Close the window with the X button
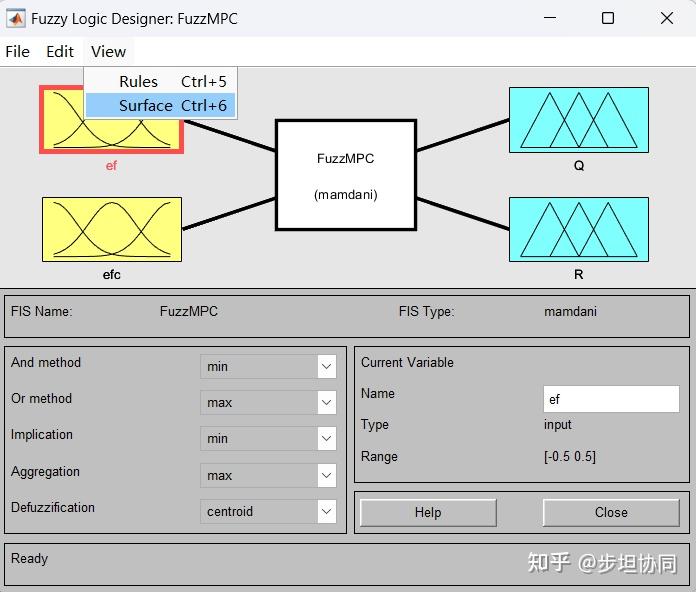Screen dimensions: 696x592 [667, 18]
